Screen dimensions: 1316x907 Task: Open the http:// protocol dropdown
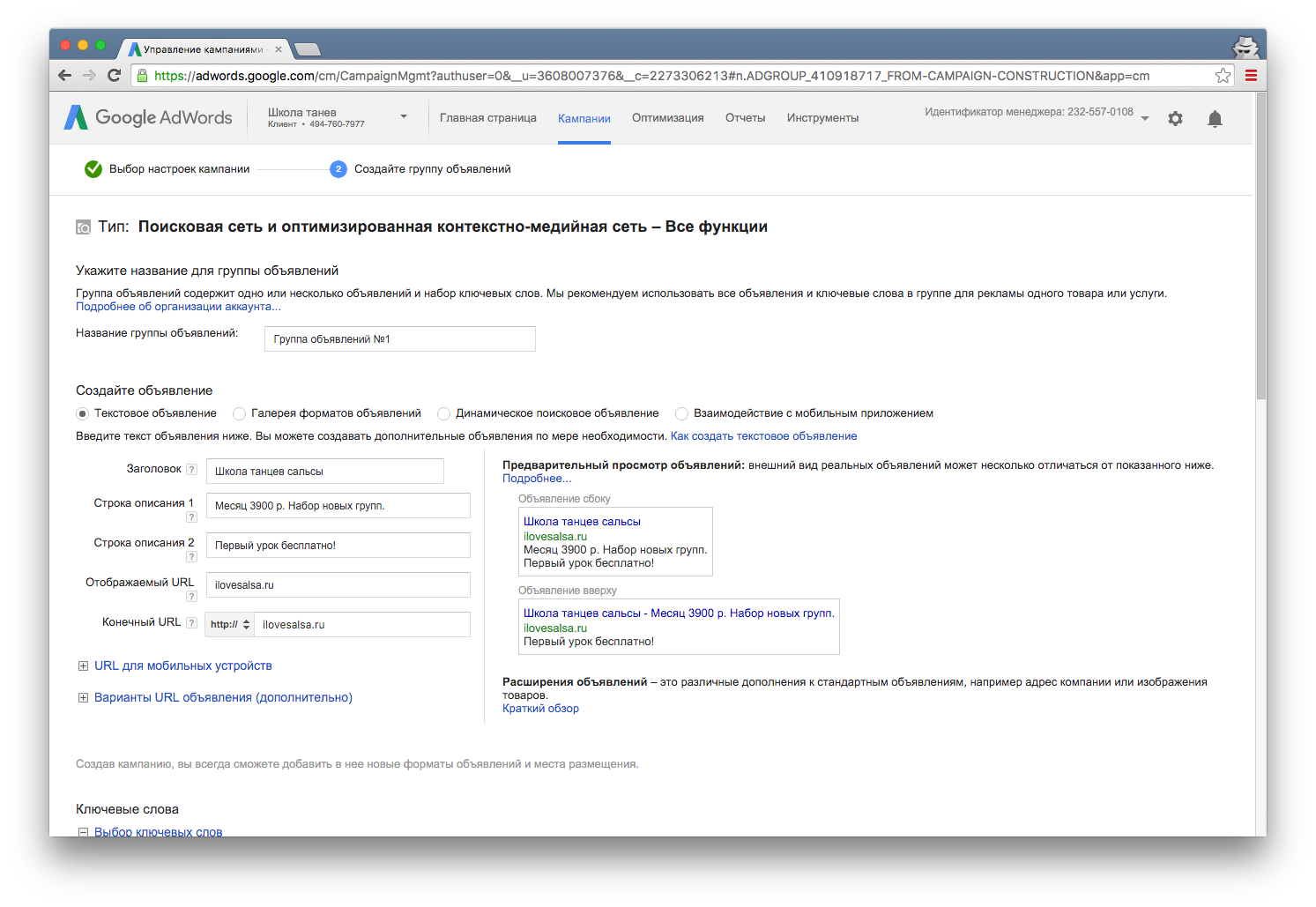pyautogui.click(x=230, y=625)
